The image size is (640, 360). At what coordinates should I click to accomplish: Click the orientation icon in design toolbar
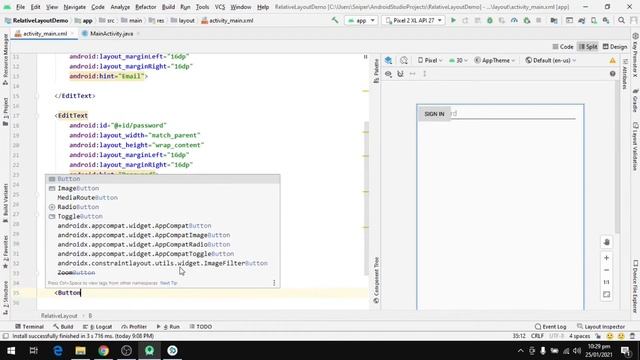404,60
